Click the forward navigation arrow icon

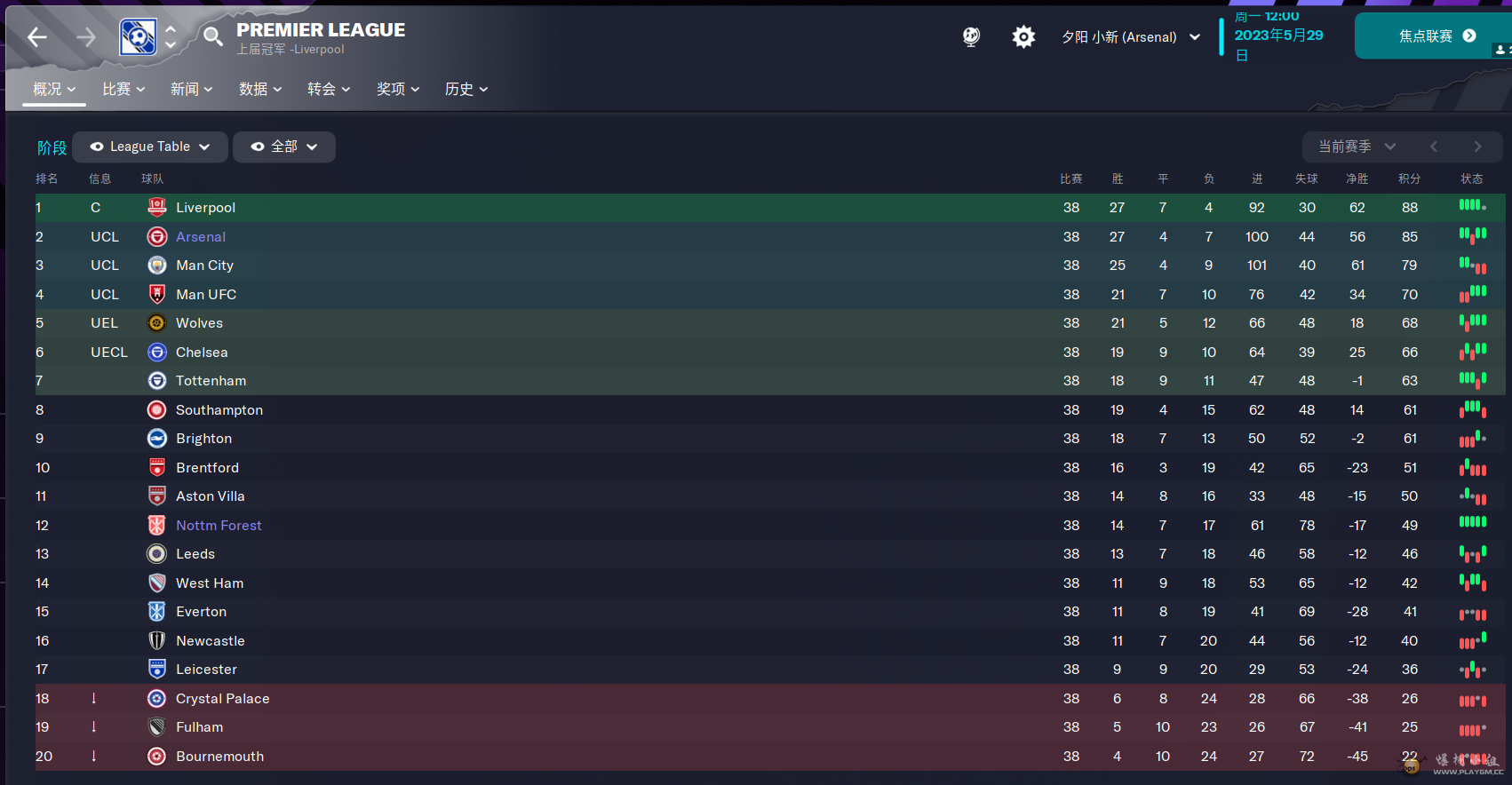pos(86,36)
